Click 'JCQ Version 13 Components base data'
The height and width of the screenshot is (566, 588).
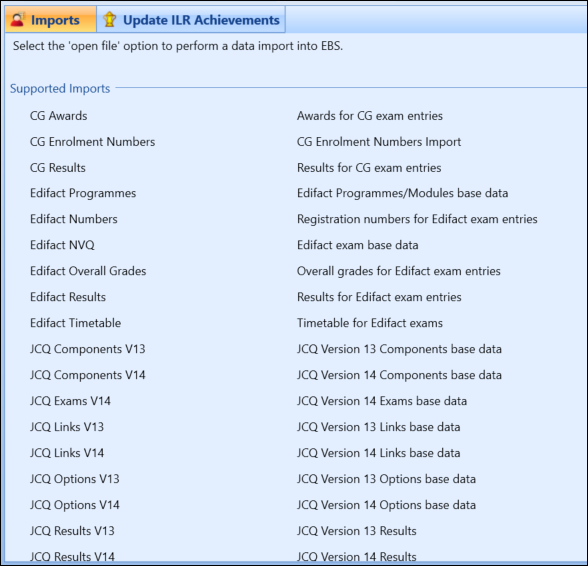tap(399, 349)
